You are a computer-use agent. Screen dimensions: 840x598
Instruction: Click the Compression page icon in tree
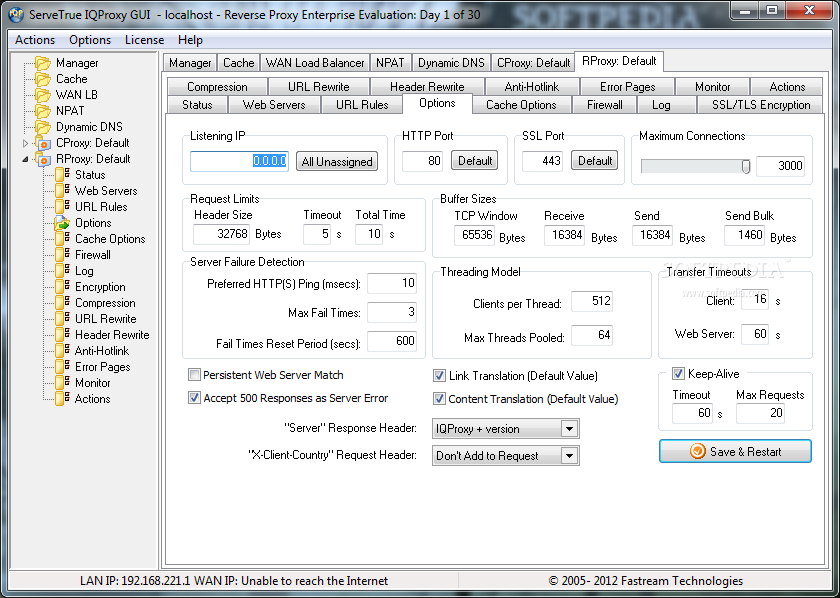point(62,303)
